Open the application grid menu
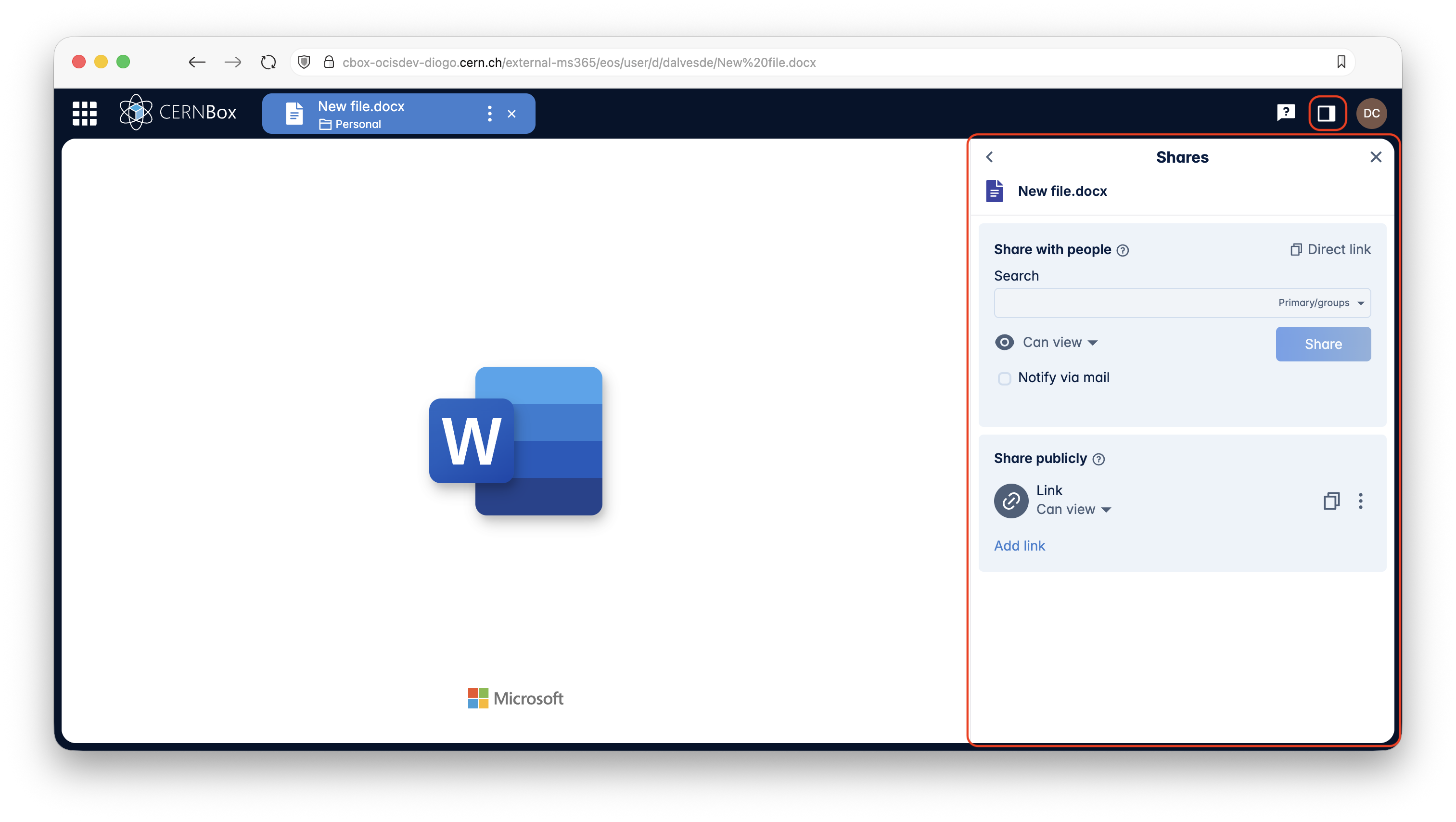Screen dimensions: 1456x822 point(85,113)
